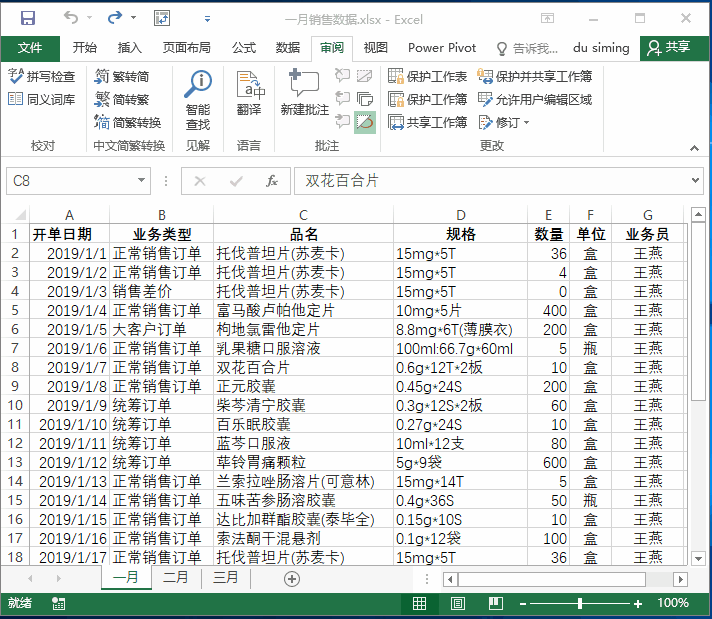Click the formula bar showing 双花百合片

point(491,181)
